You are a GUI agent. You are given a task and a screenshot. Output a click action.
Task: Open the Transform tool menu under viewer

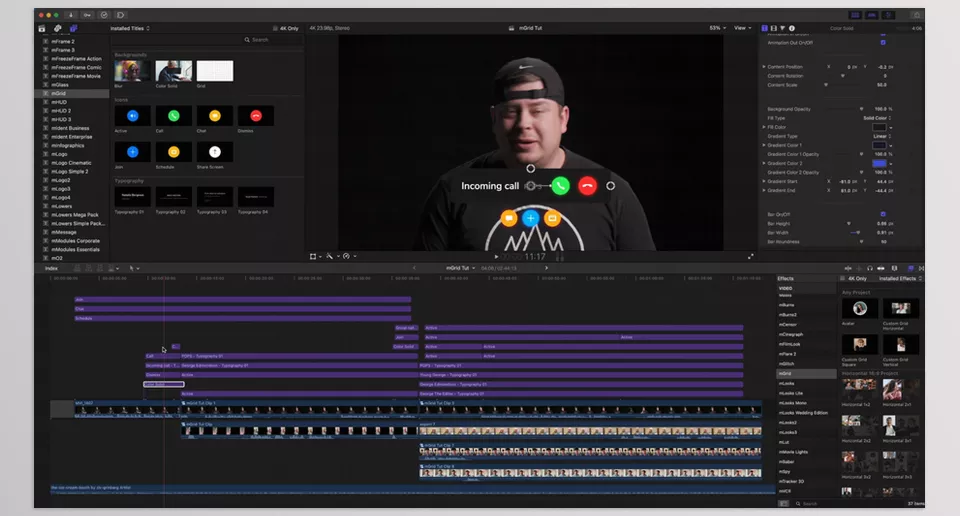(x=315, y=256)
